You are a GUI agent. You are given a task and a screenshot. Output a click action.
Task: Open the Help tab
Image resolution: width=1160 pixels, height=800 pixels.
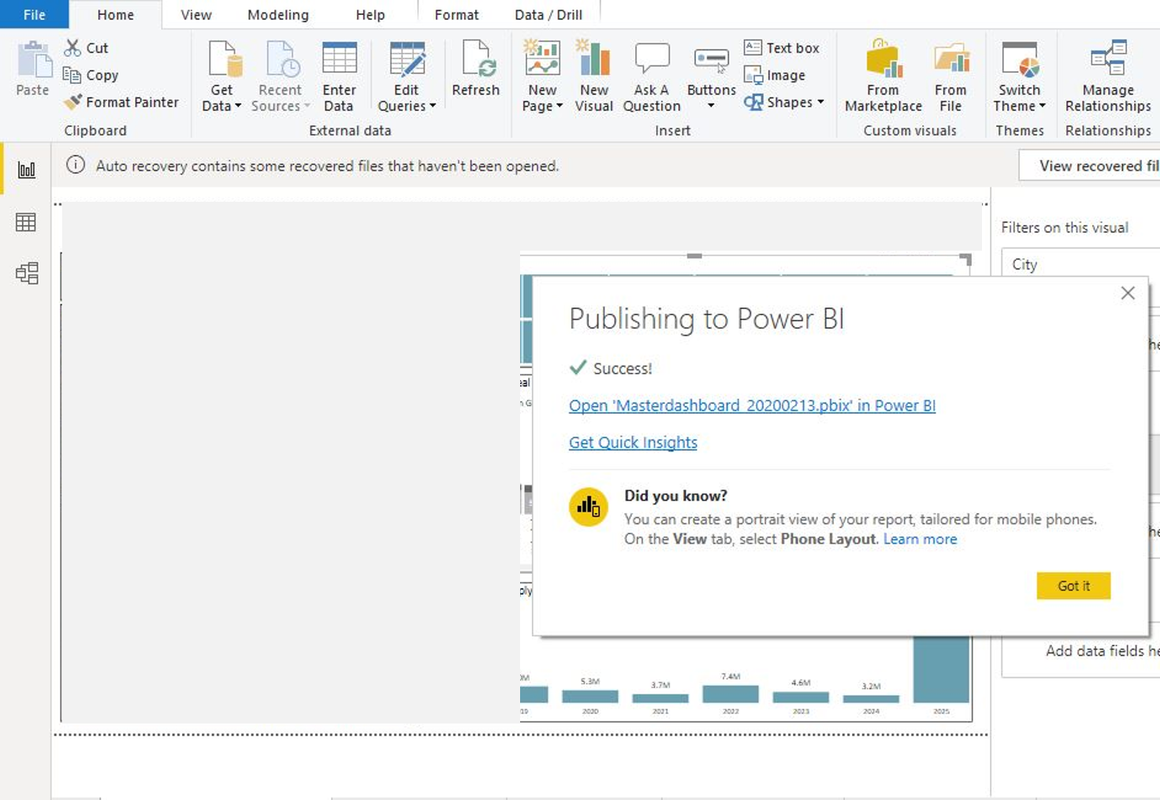click(370, 15)
